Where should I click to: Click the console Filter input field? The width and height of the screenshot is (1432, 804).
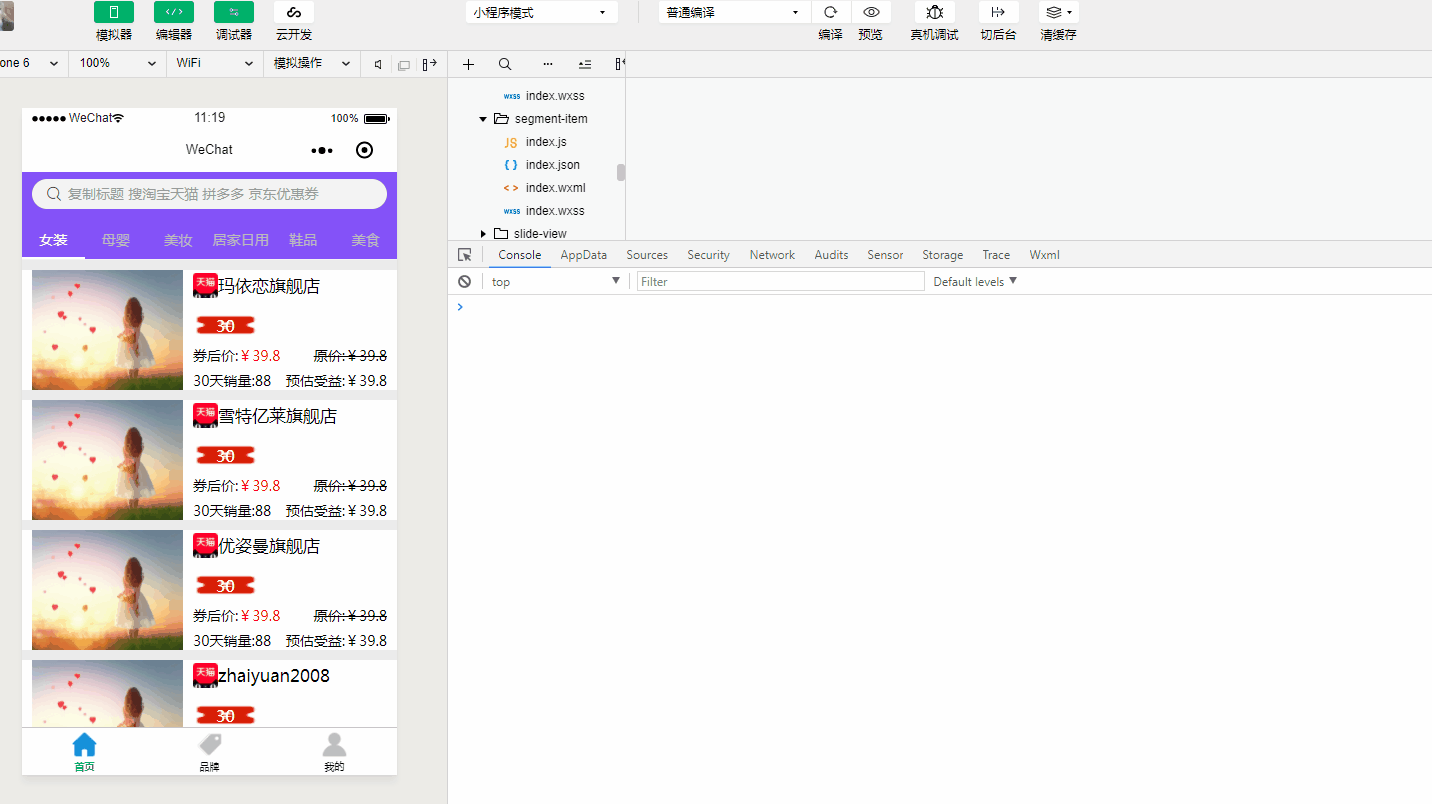click(x=780, y=281)
